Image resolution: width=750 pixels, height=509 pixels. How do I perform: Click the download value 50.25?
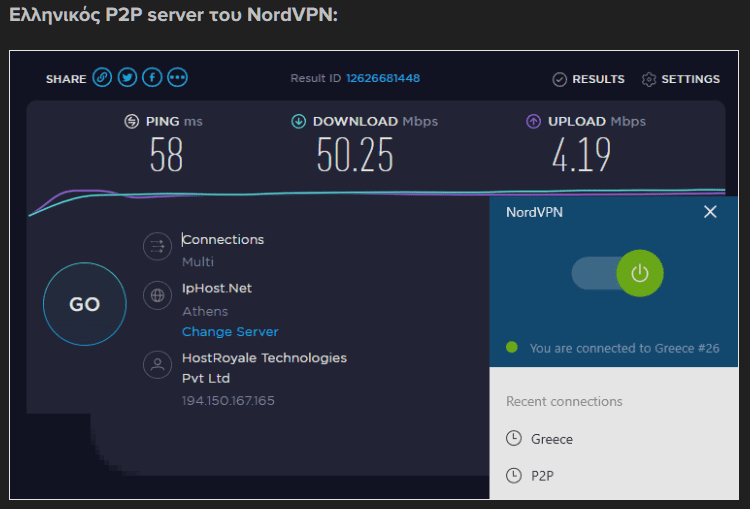tap(355, 155)
